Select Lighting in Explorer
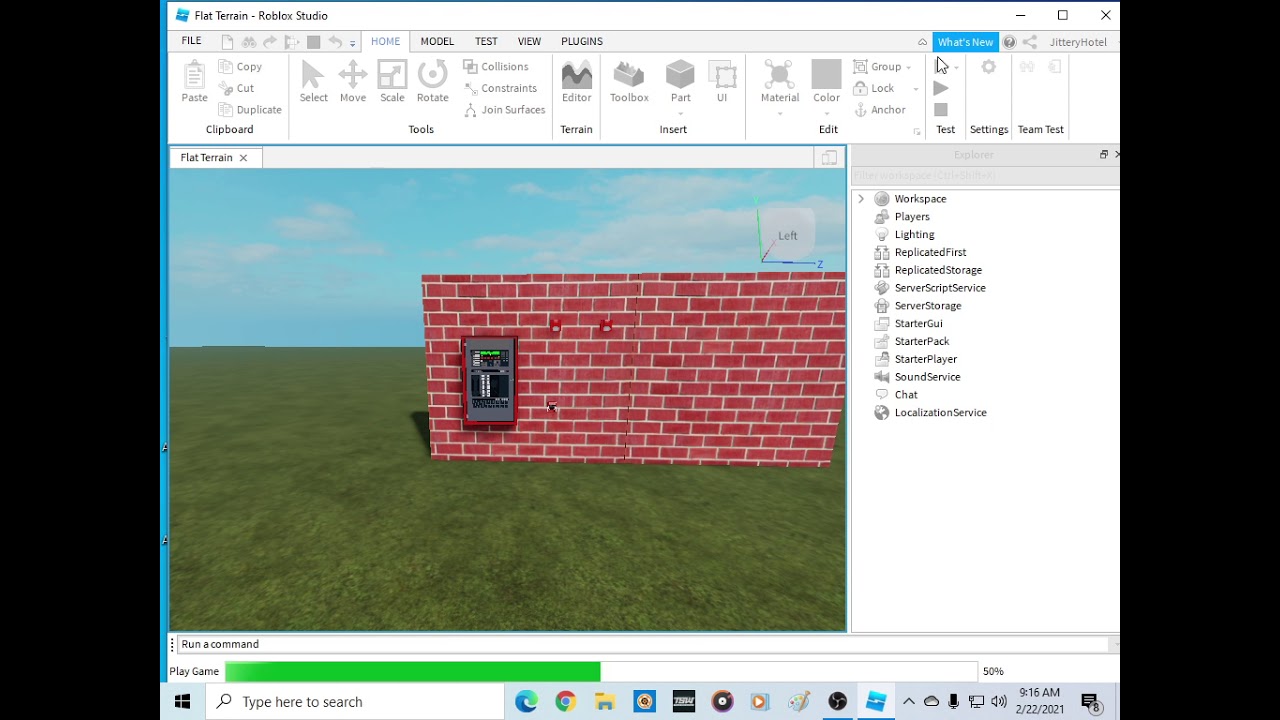 (914, 235)
